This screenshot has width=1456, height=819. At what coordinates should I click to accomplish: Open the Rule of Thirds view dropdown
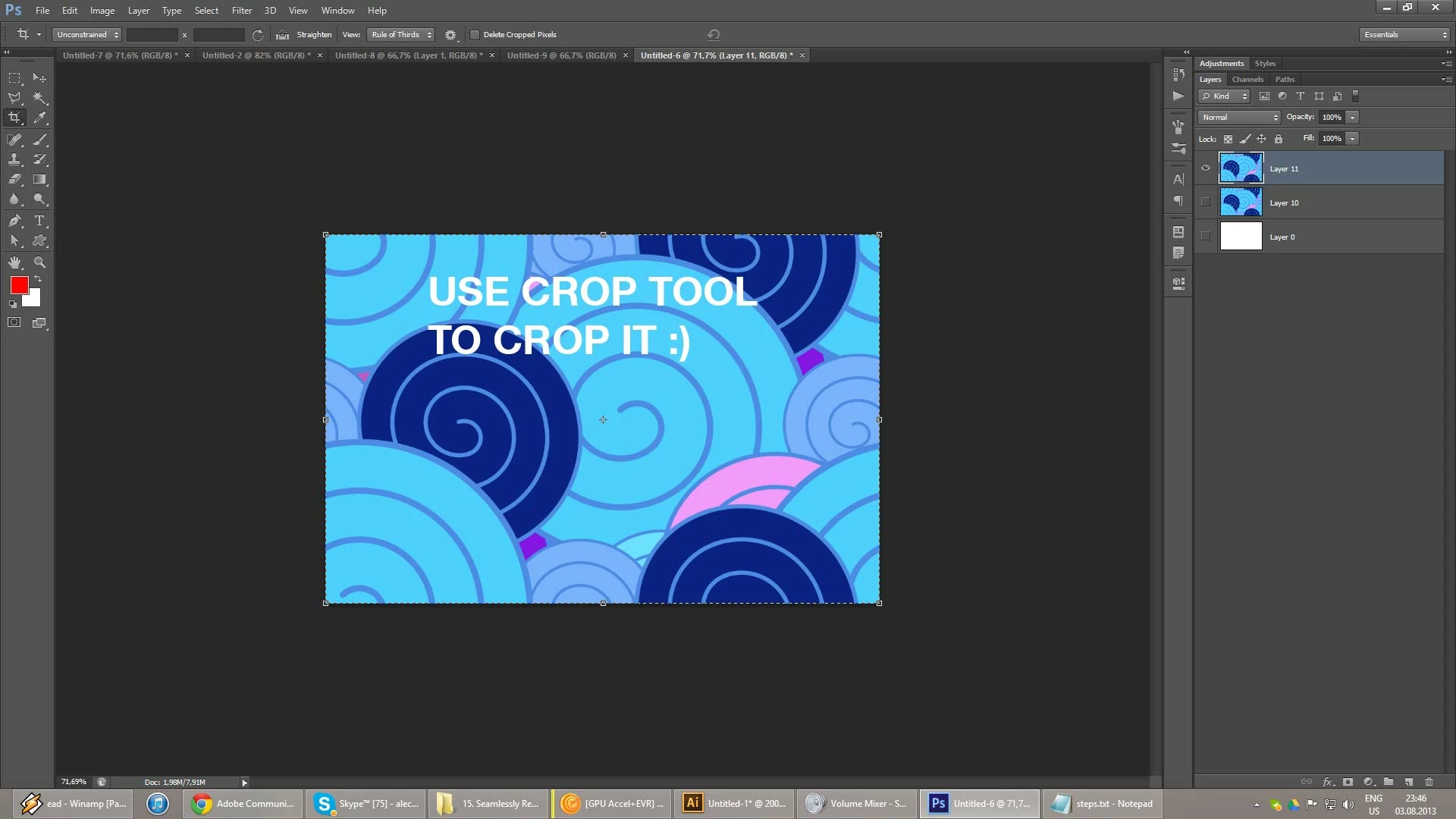click(400, 35)
